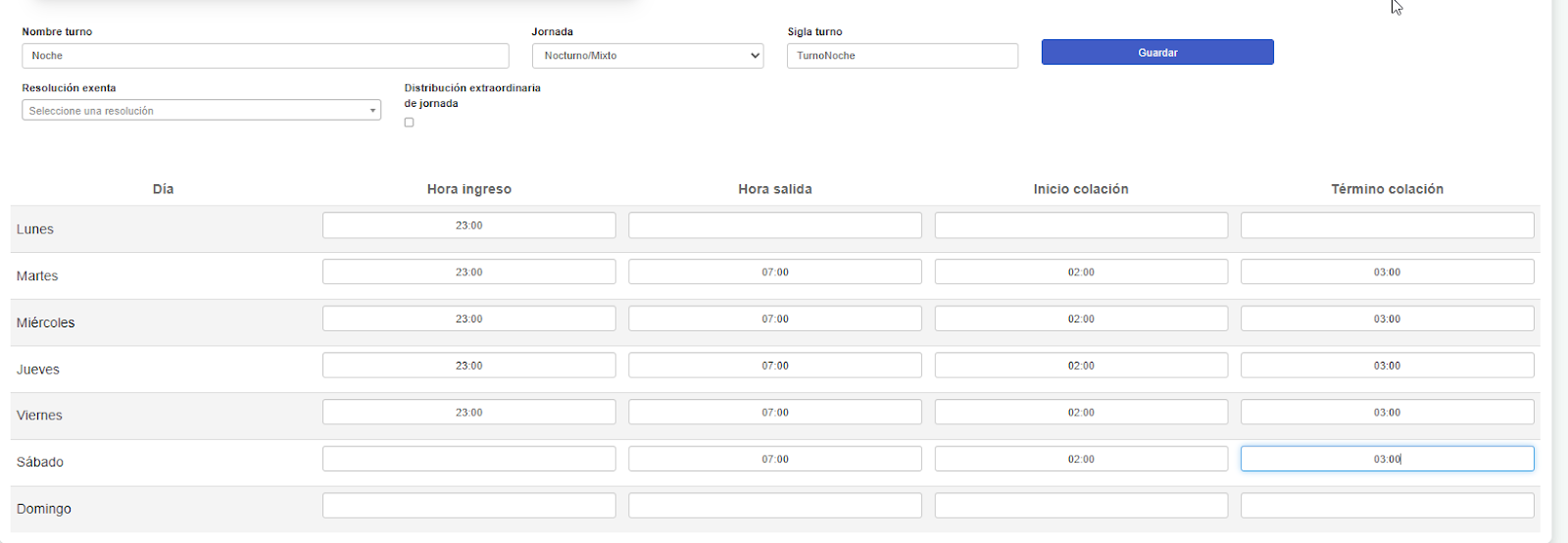Edit Miércoles Hora ingreso time

click(x=468, y=319)
